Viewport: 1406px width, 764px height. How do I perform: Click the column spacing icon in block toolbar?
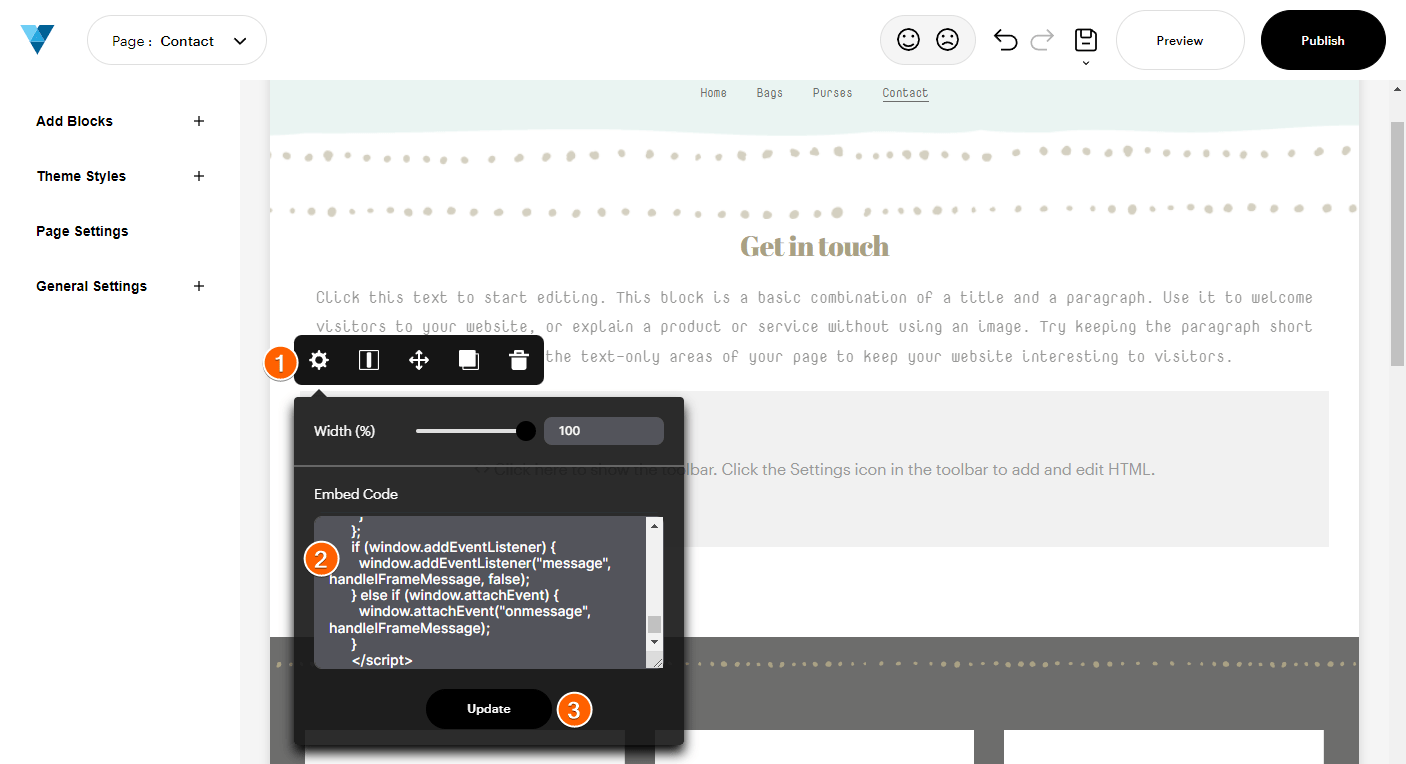tap(368, 360)
